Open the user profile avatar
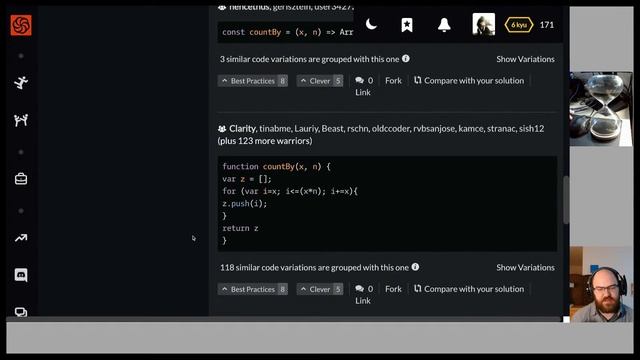This screenshot has height=360, width=640. pyautogui.click(x=484, y=24)
